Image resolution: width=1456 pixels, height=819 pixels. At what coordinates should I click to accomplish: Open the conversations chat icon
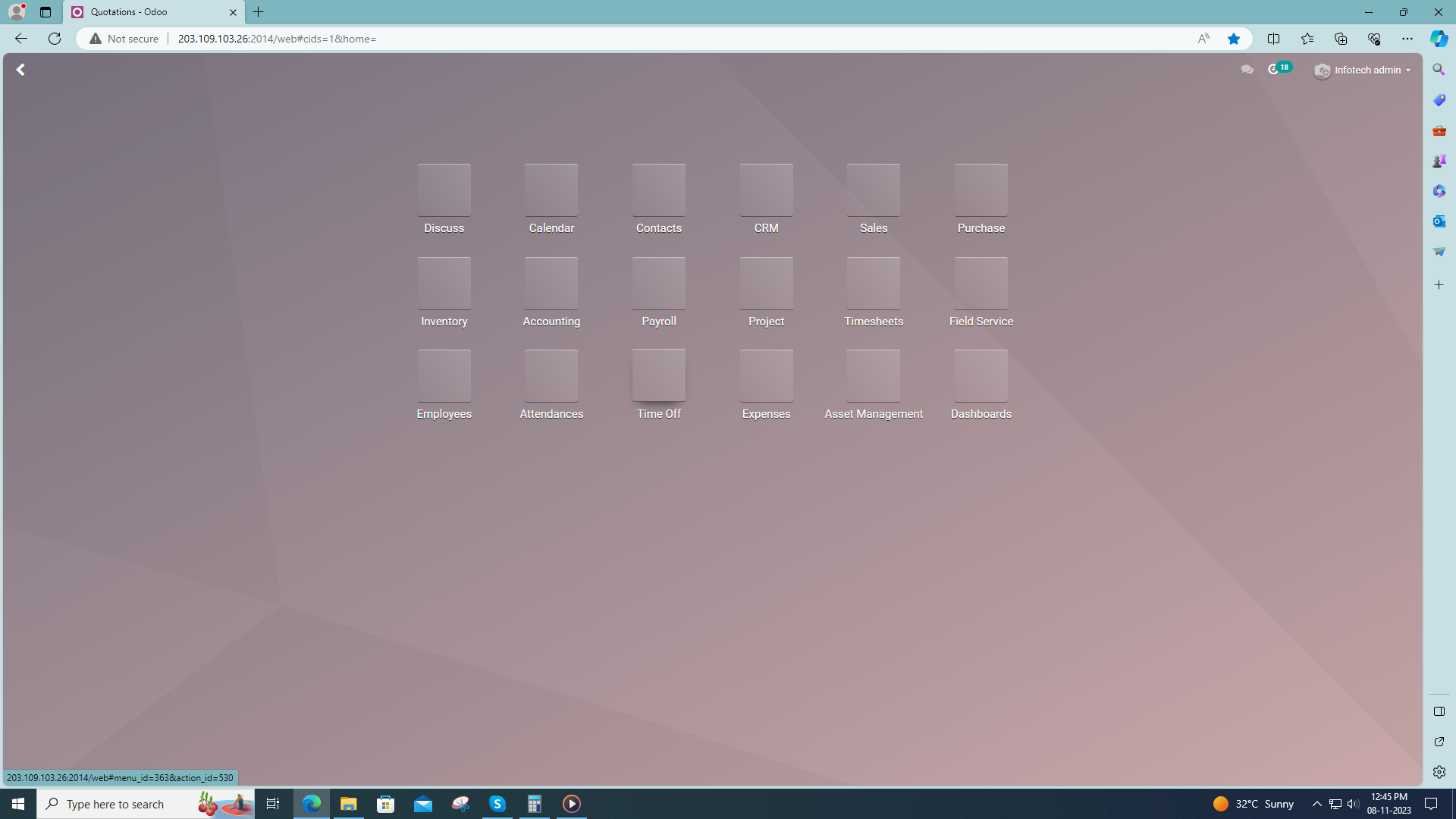click(x=1247, y=70)
